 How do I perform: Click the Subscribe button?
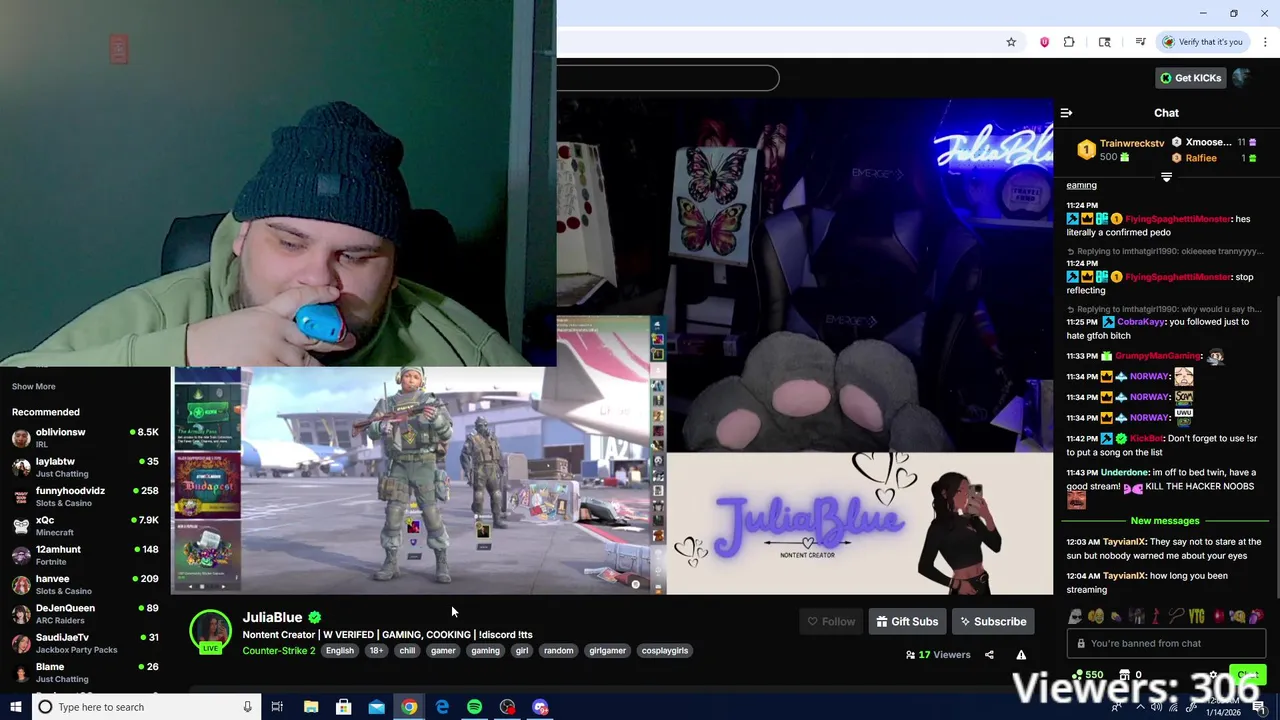(993, 622)
